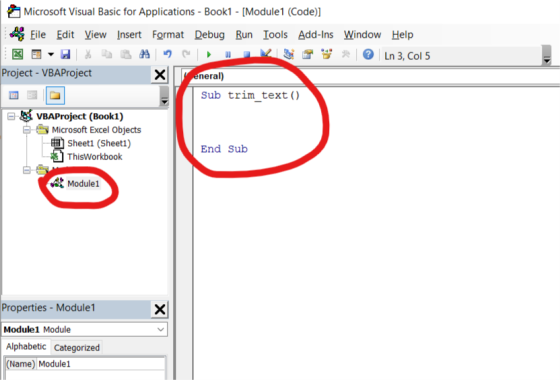Open the Run menu
Screen dimensions: 560x380
click(x=244, y=35)
